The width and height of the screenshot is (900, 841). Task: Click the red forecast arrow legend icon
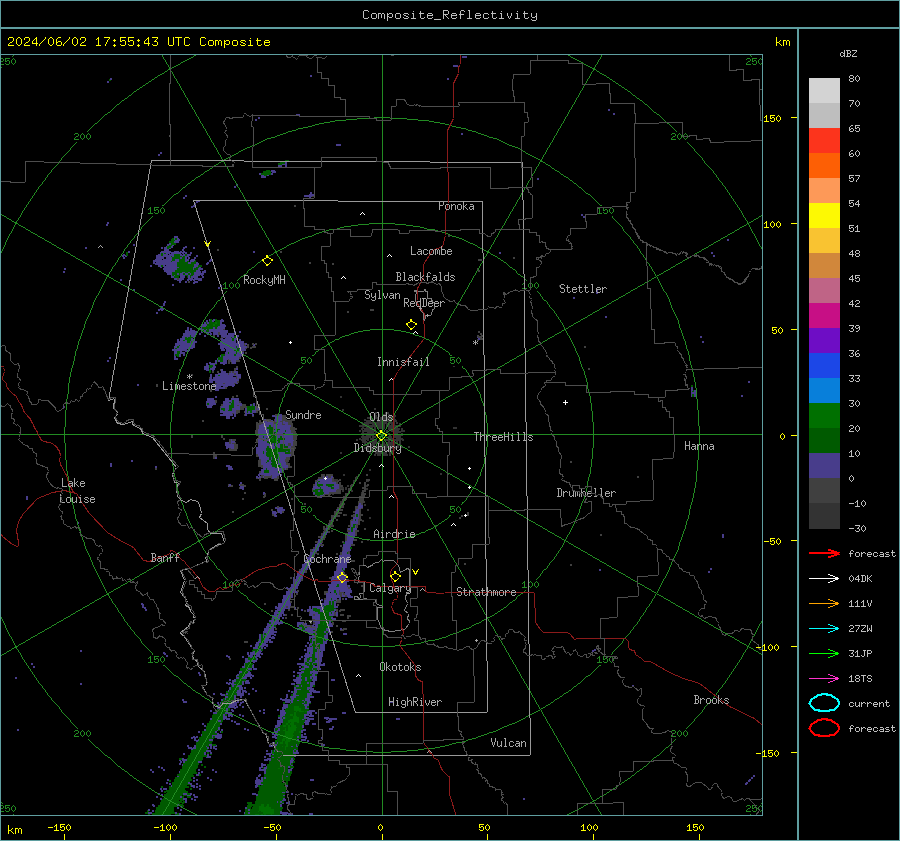click(824, 553)
